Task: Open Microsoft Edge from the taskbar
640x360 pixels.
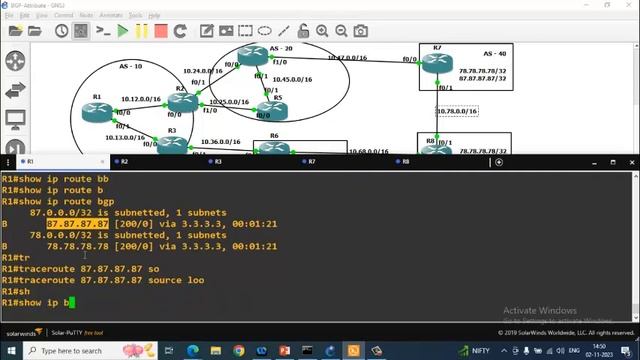Action: pos(193,351)
